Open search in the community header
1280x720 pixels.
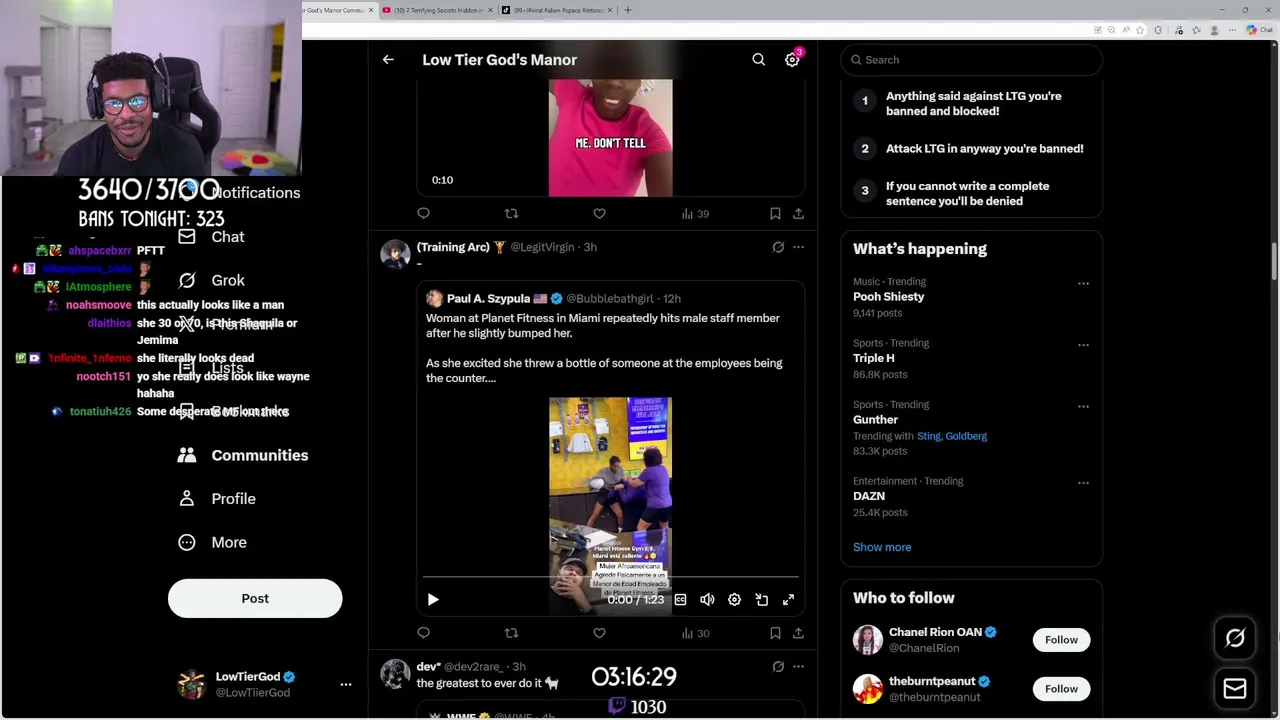[x=759, y=60]
